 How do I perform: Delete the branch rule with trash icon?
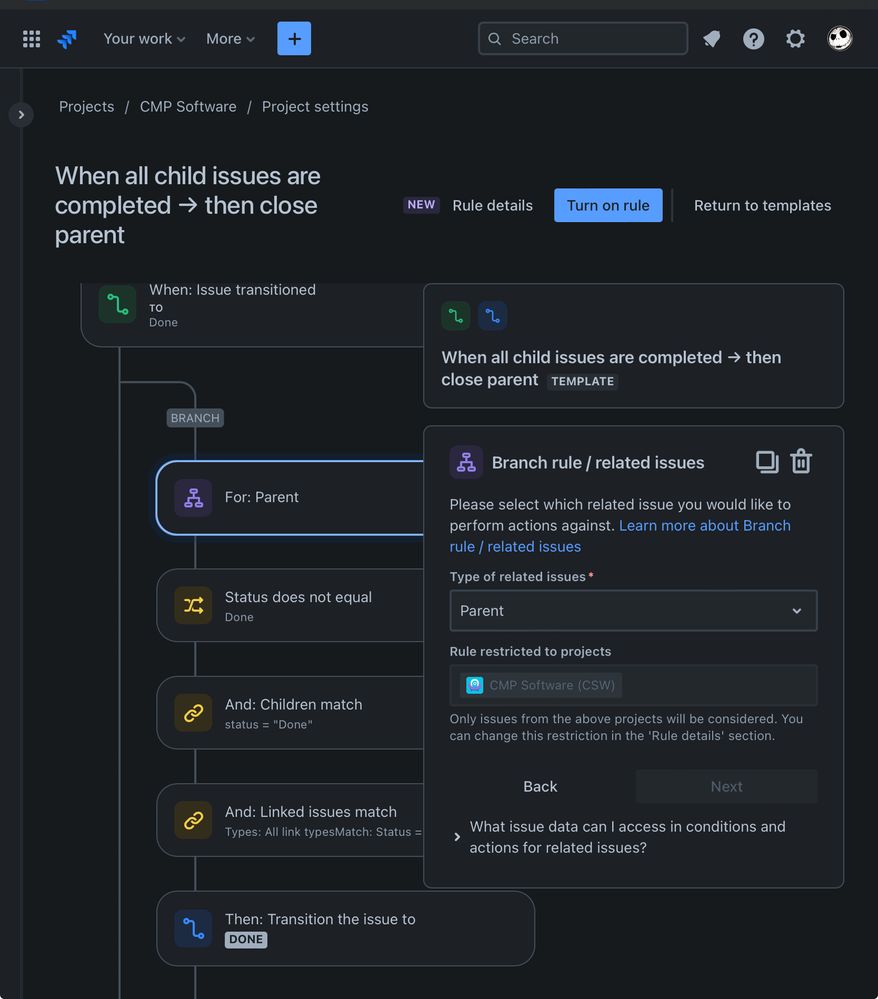pos(801,462)
